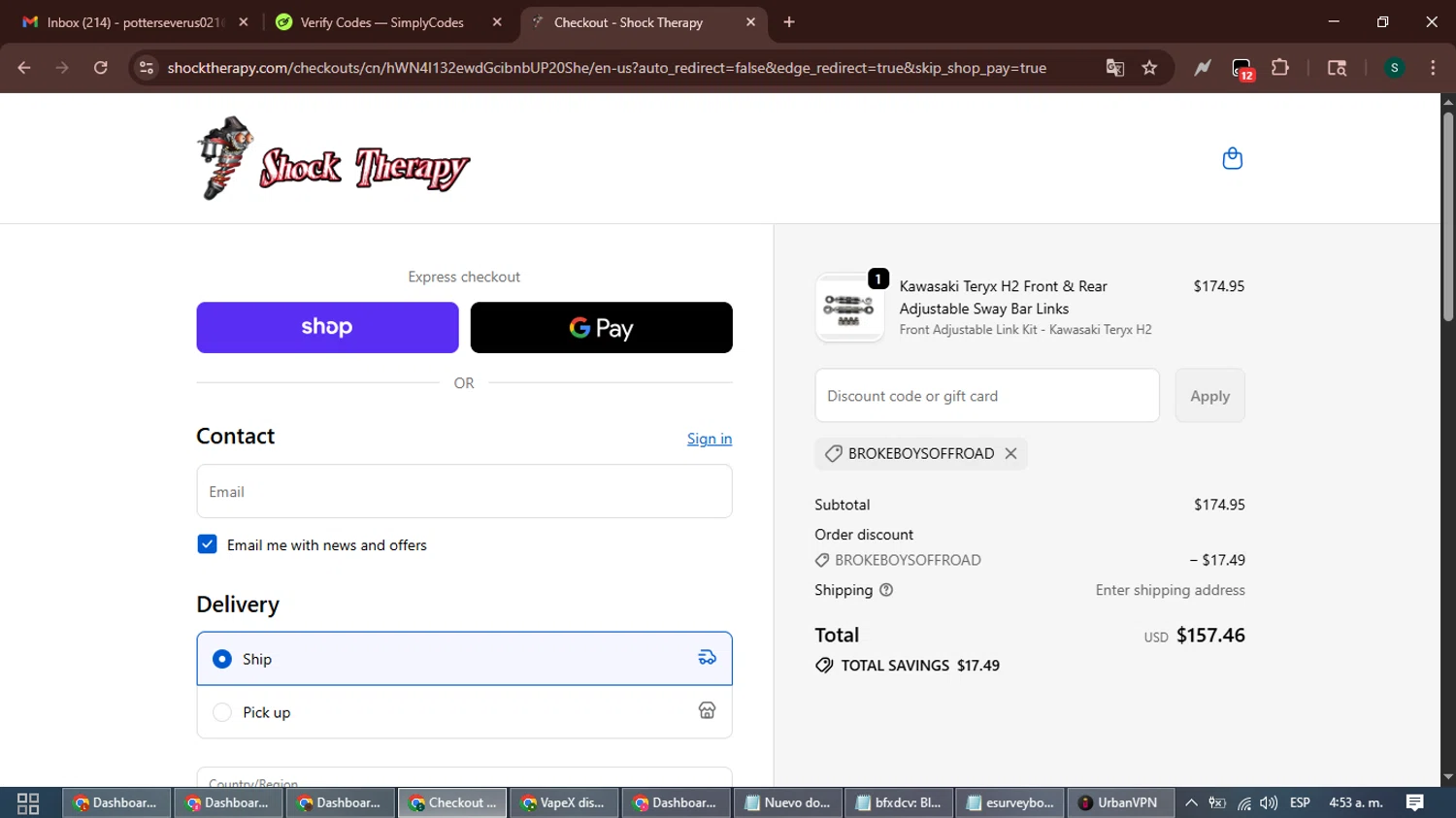Click the Discount code or gift card field
Screen dimensions: 1456x818
tap(987, 395)
